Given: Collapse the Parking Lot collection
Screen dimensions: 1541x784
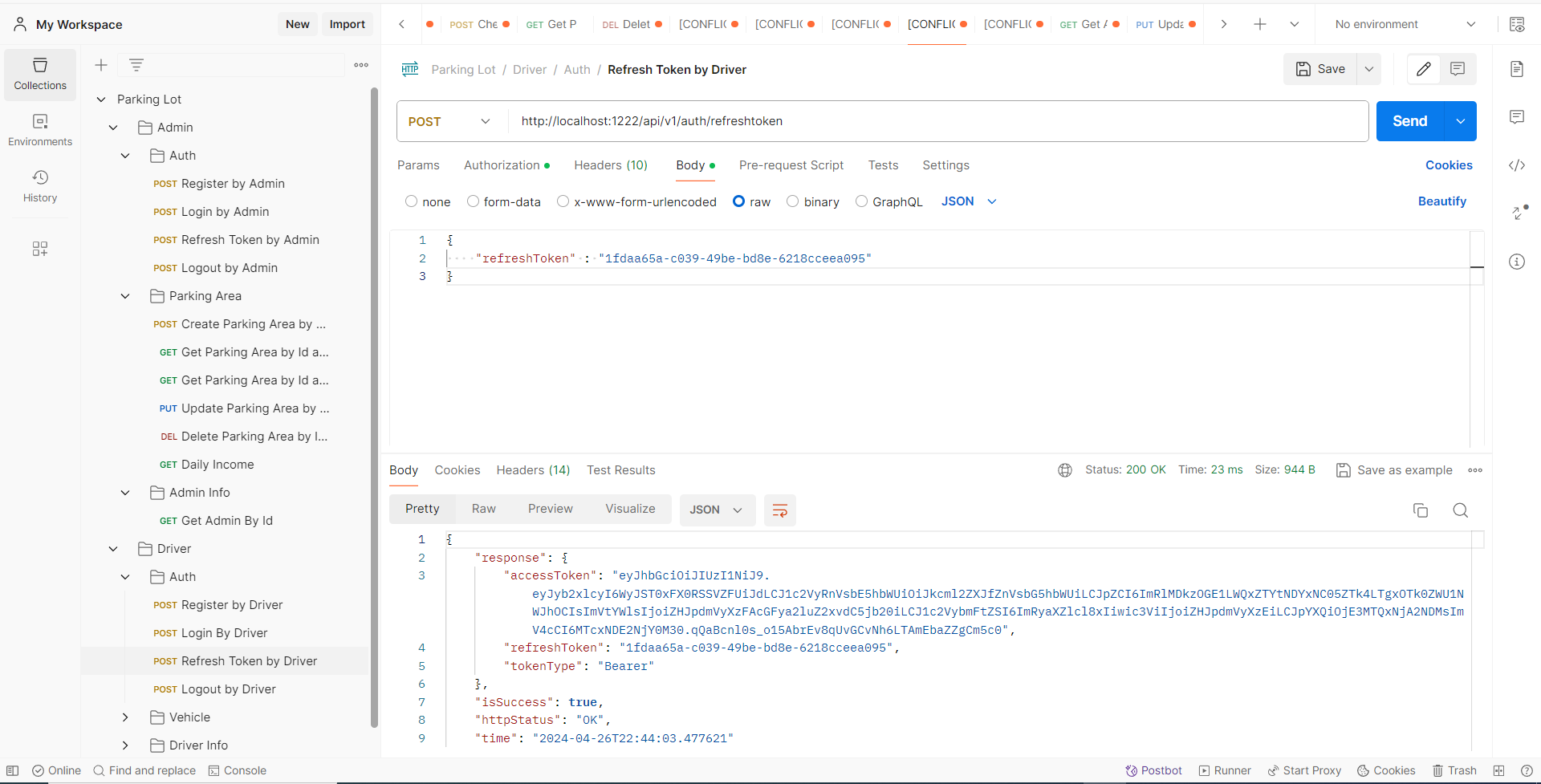Looking at the screenshot, I should (101, 100).
